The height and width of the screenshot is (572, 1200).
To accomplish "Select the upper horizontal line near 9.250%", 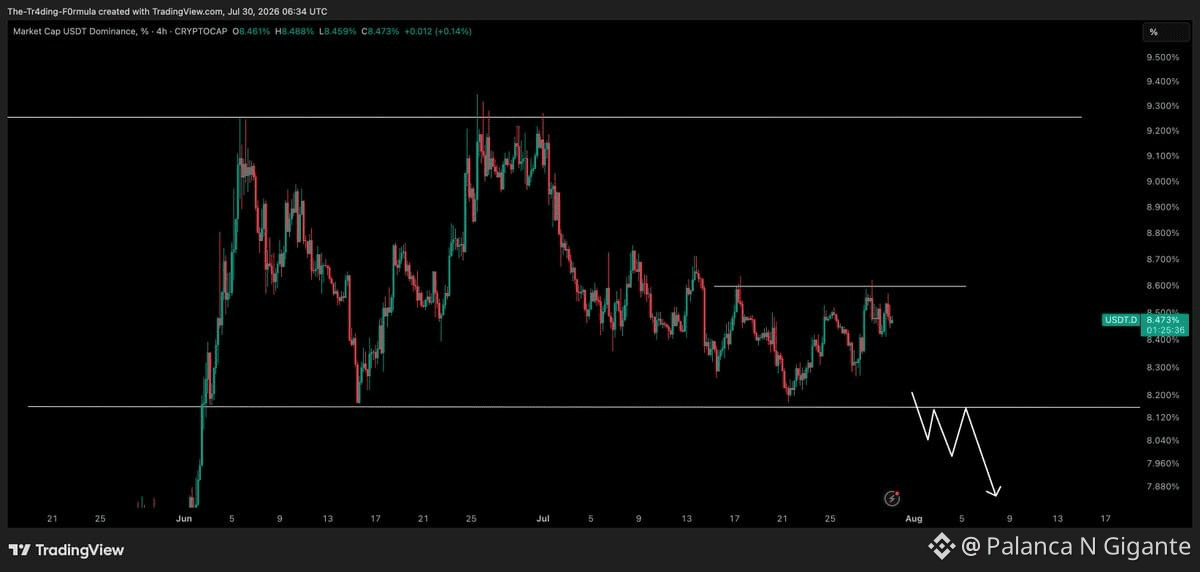I will (x=544, y=117).
